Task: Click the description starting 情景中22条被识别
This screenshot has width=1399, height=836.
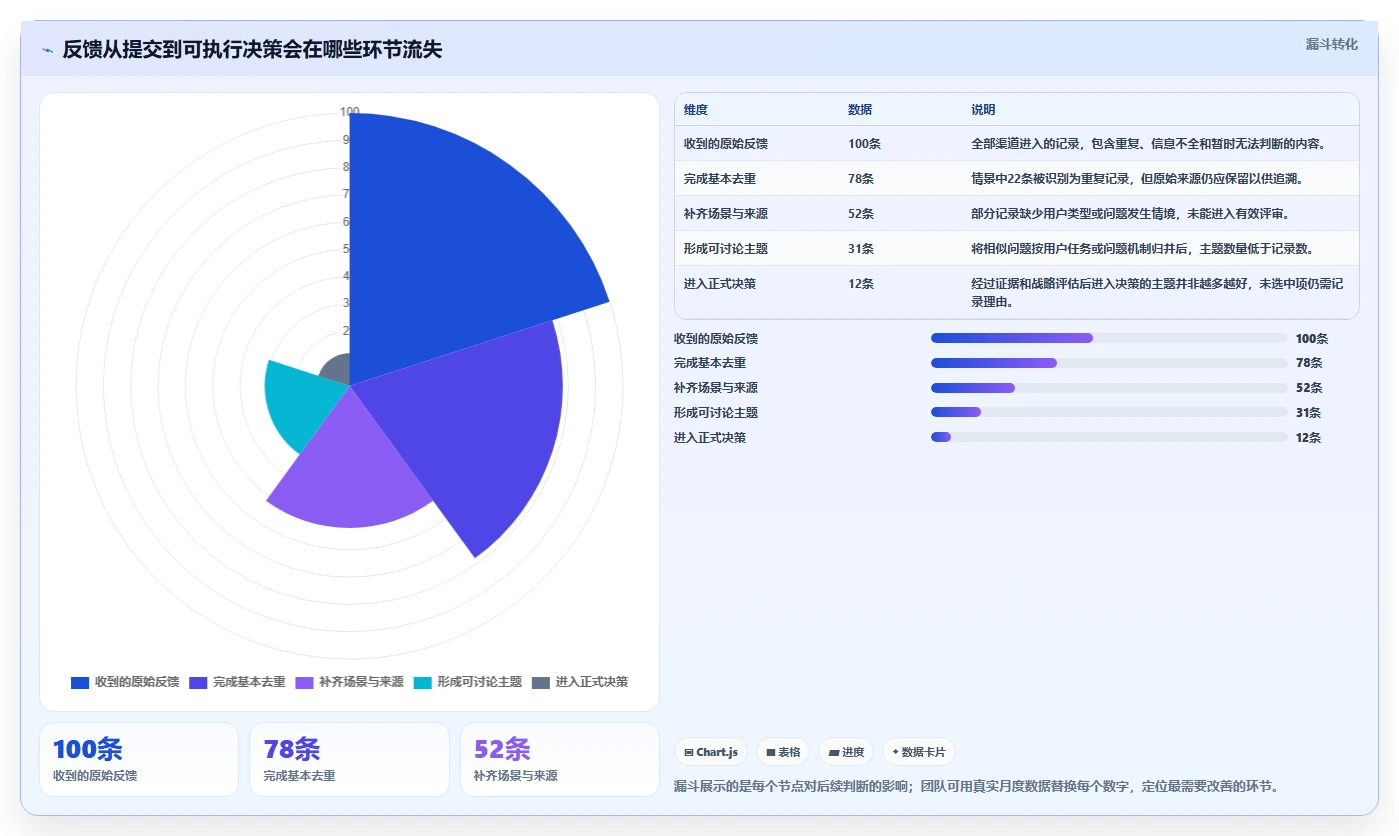Action: coord(1137,179)
